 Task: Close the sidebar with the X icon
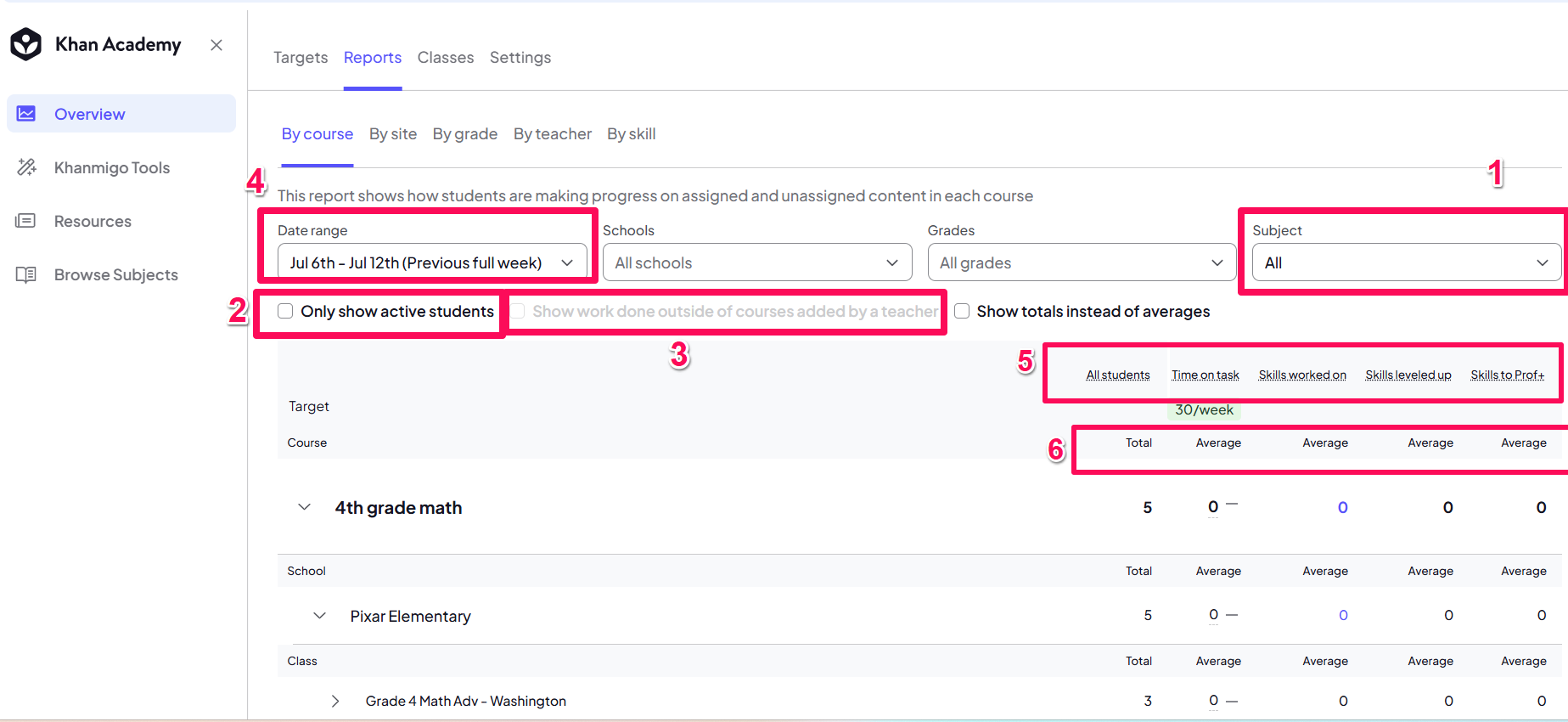coord(216,45)
